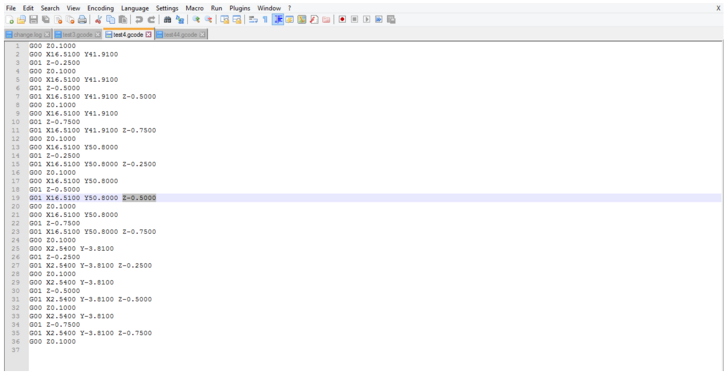Image resolution: width=727 pixels, height=374 pixels.
Task: Start macro recording with the red record icon
Action: [342, 19]
